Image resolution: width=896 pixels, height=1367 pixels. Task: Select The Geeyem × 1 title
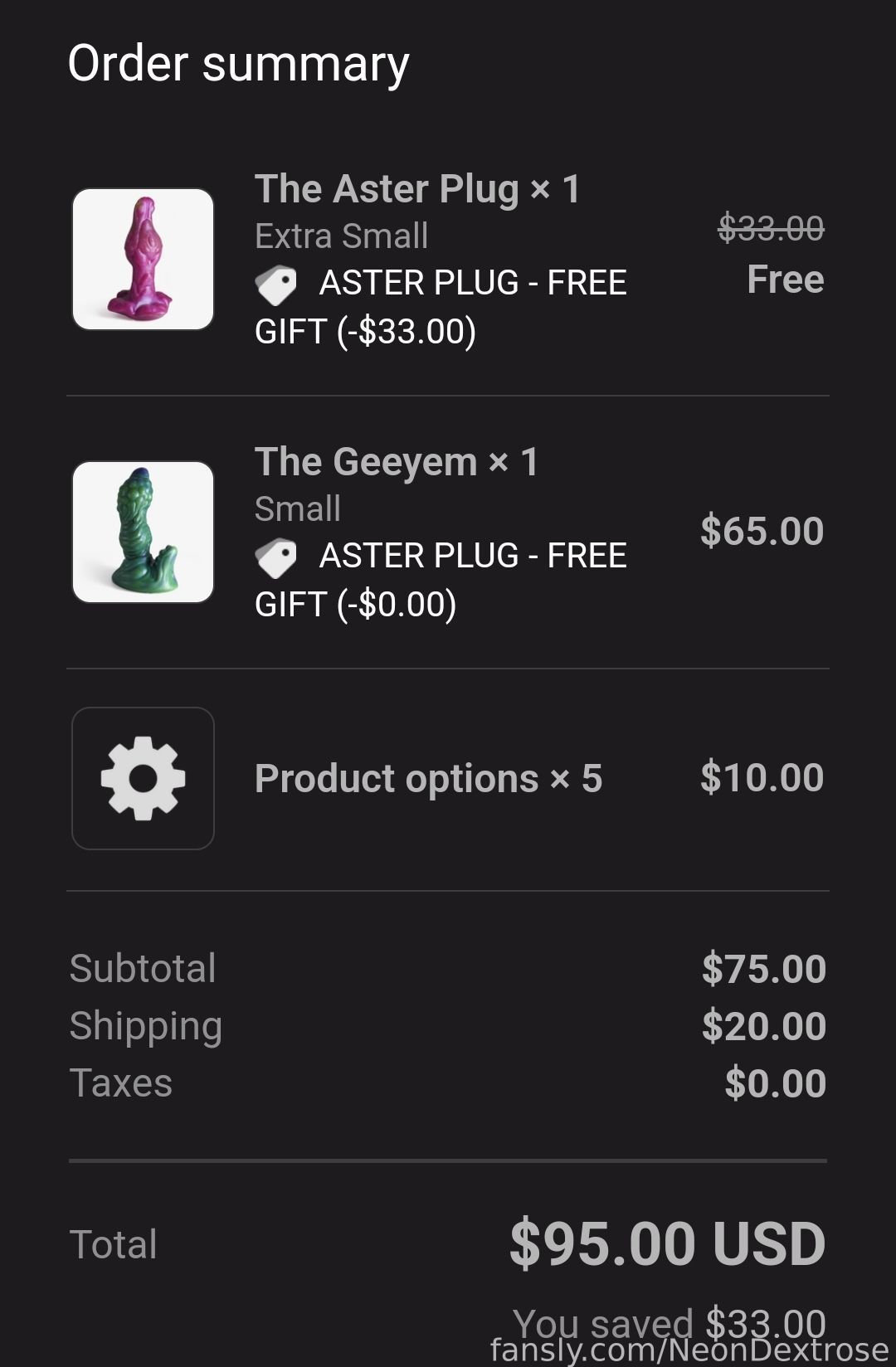397,462
